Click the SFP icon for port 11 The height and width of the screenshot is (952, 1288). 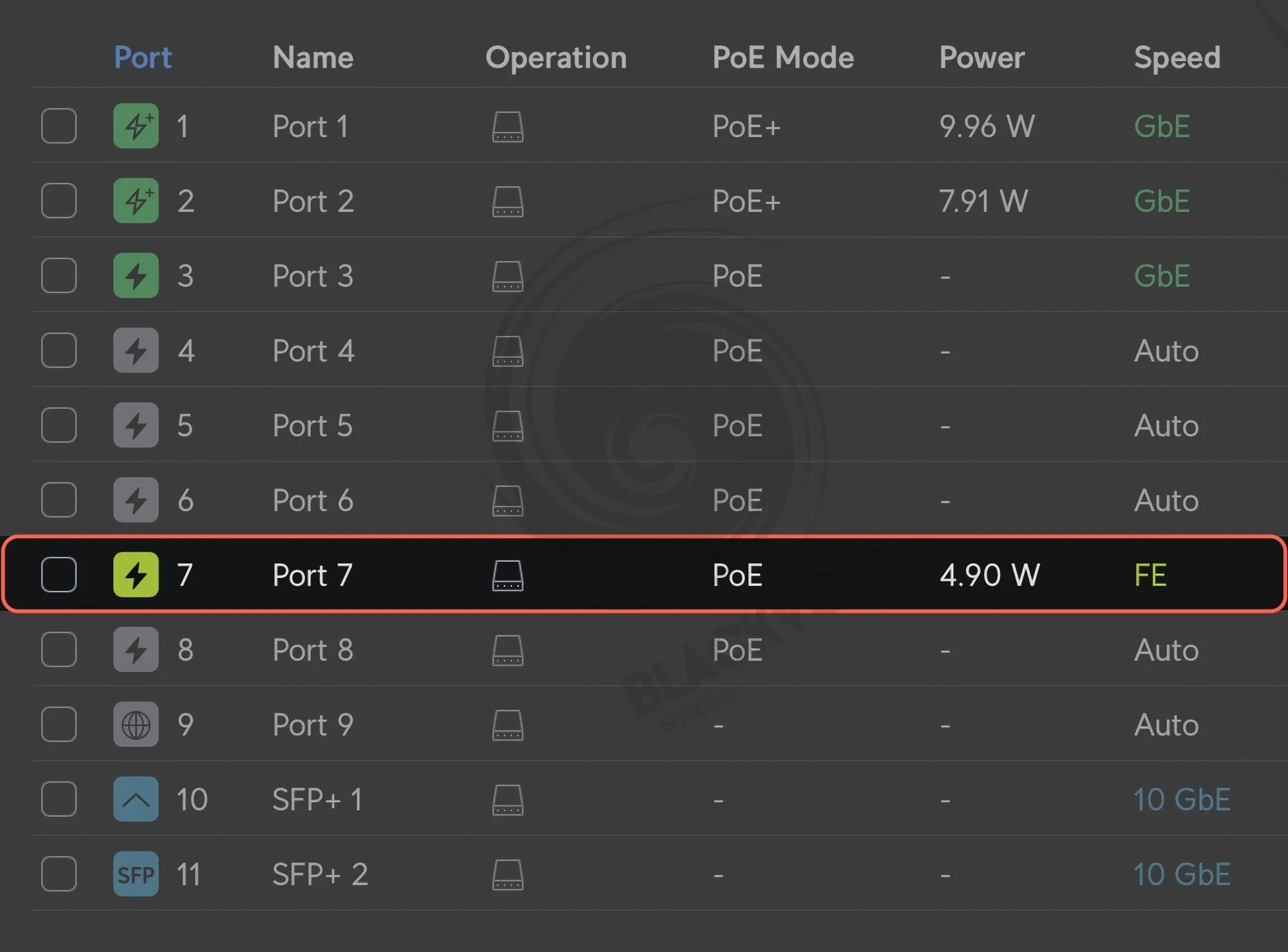coord(136,874)
